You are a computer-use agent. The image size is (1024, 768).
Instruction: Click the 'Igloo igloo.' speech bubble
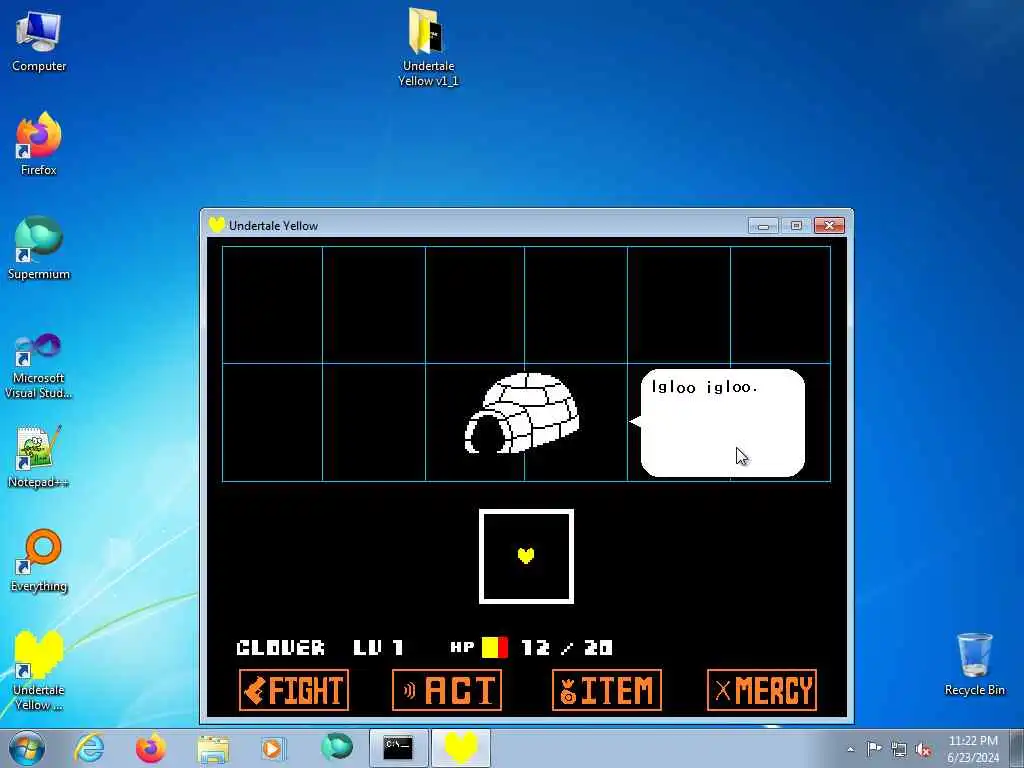coord(718,423)
